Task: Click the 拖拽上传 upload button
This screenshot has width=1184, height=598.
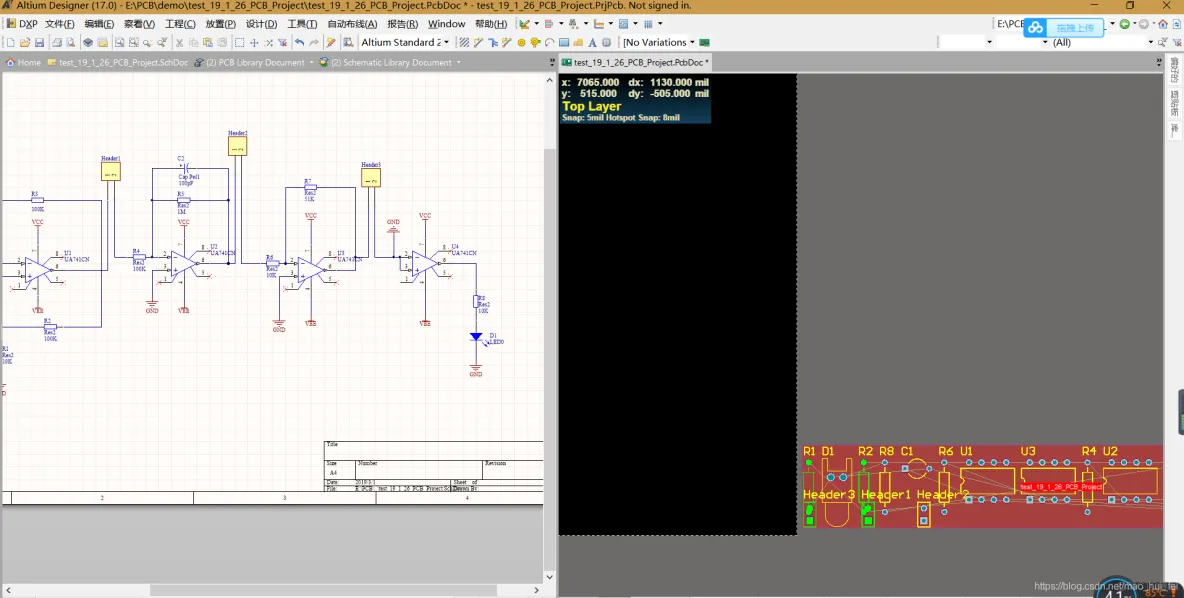Action: (1075, 27)
